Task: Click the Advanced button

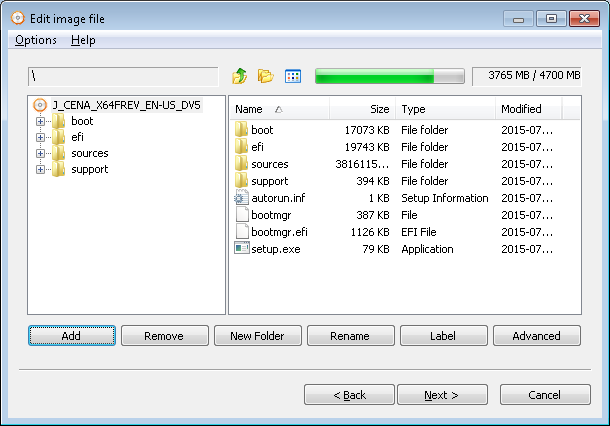Action: point(536,335)
